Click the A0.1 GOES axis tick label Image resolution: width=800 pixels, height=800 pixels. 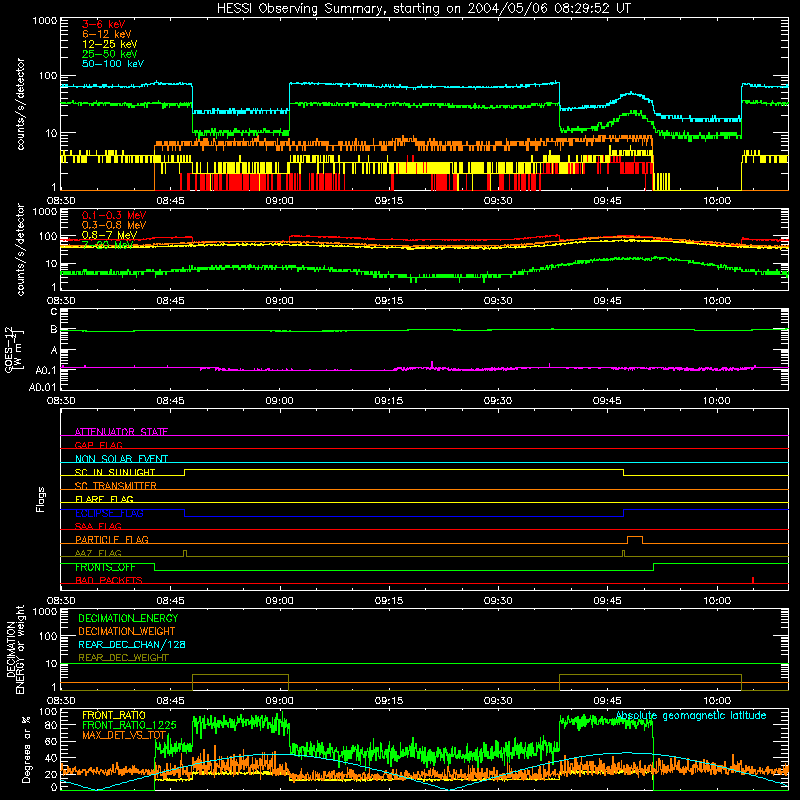pyautogui.click(x=46, y=370)
